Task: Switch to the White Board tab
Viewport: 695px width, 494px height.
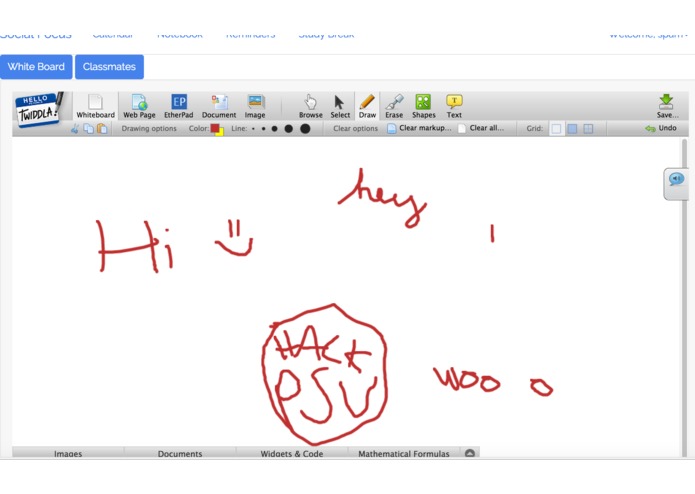Action: click(x=36, y=67)
